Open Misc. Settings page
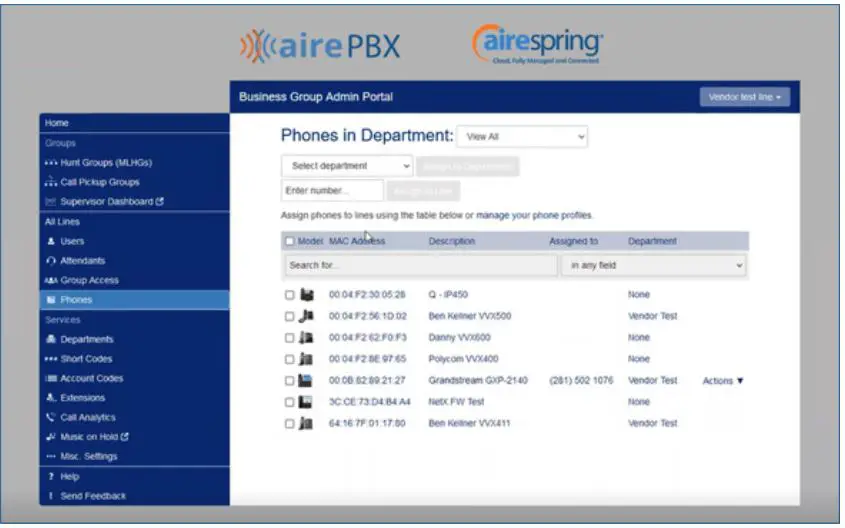Viewport: 845px width, 528px height. (88, 456)
